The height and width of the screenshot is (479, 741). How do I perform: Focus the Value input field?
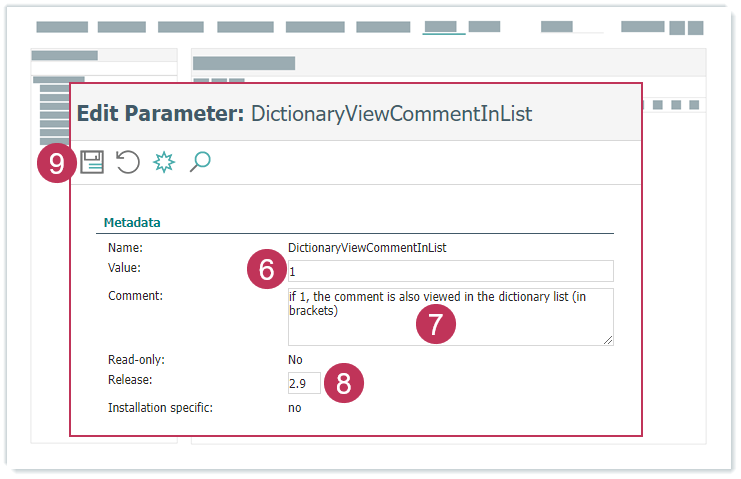click(x=450, y=271)
